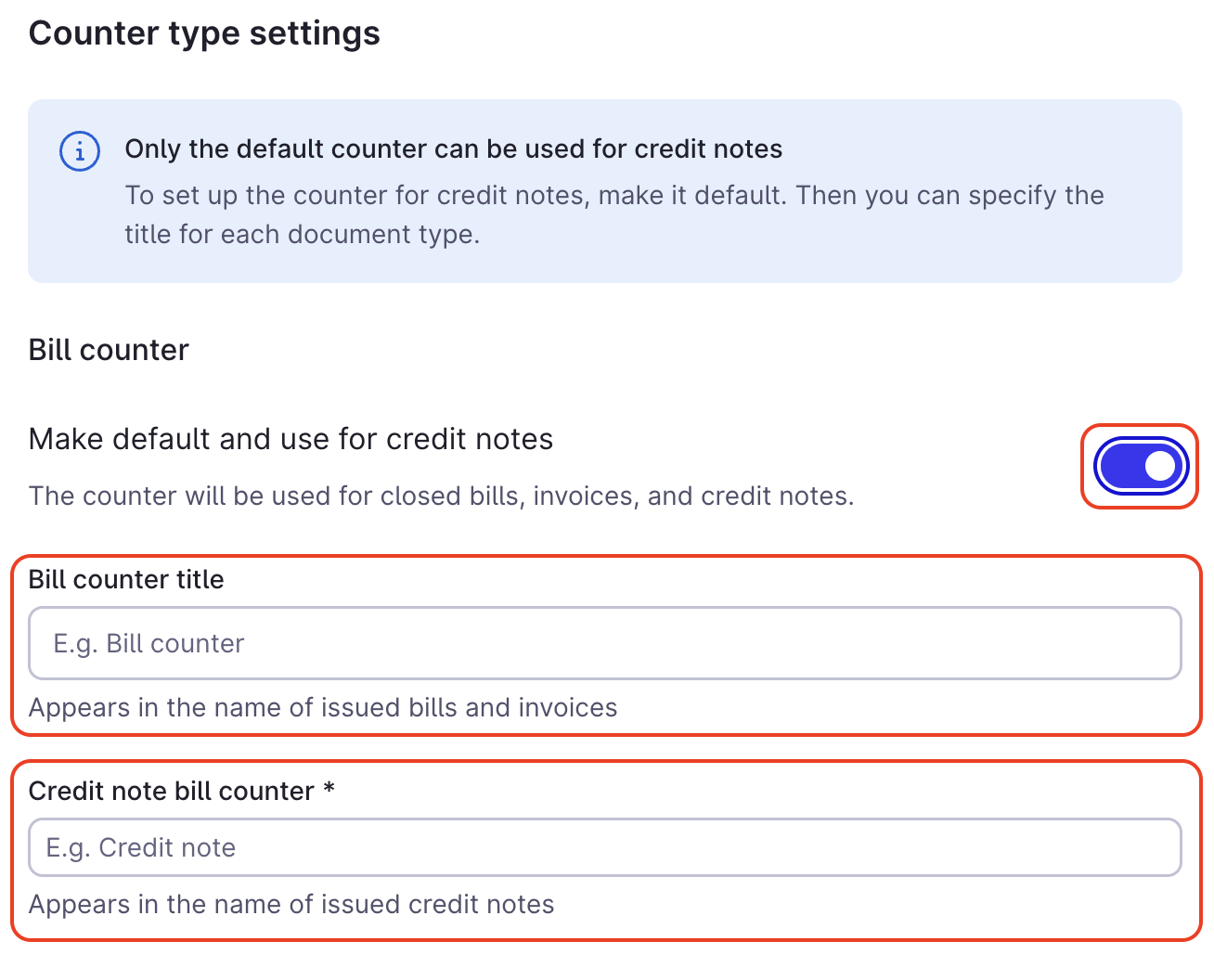Click the 'E.g. Credit note' placeholder field
Image resolution: width=1214 pixels, height=980 pixels.
coord(603,847)
